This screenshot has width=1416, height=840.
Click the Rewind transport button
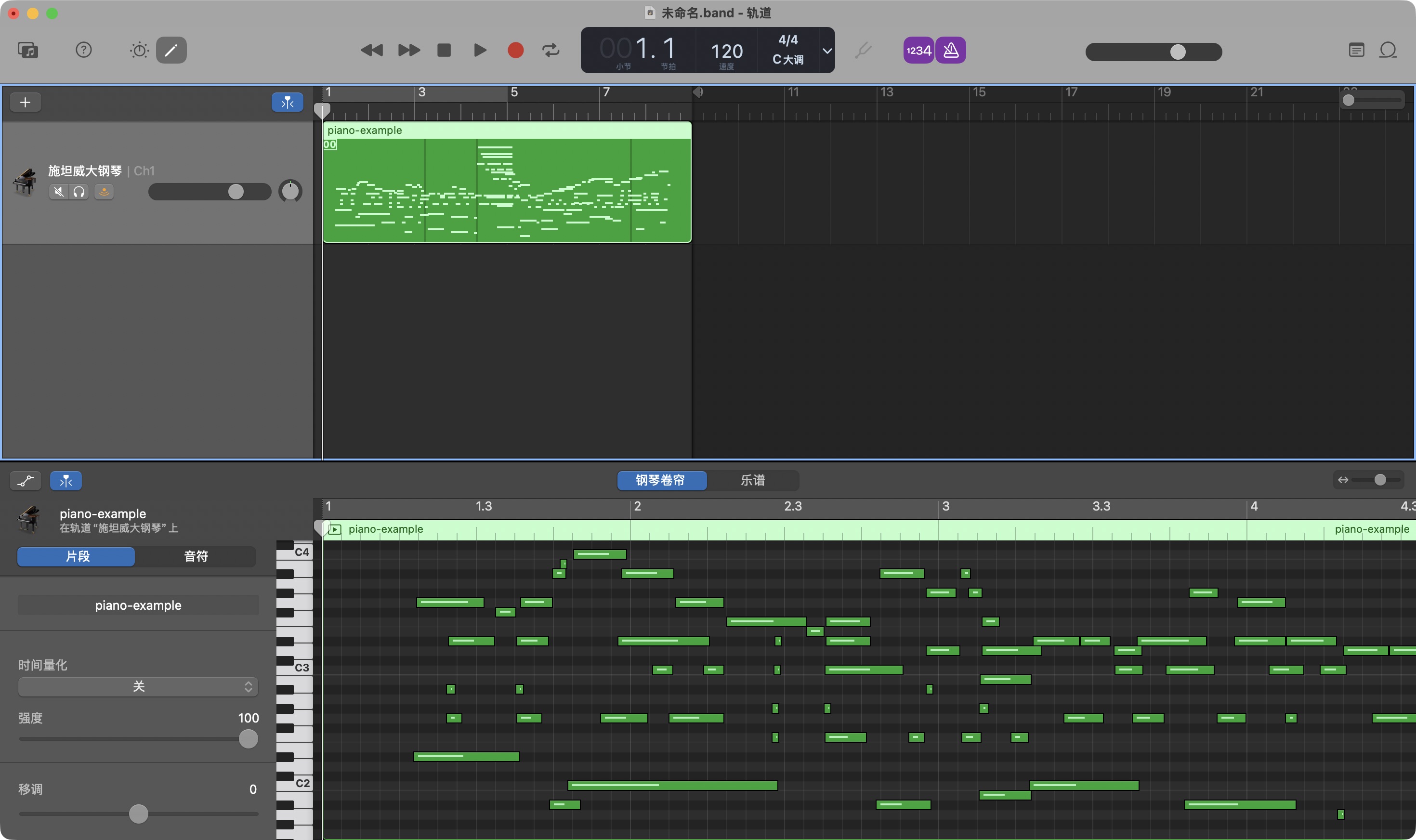pyautogui.click(x=372, y=51)
